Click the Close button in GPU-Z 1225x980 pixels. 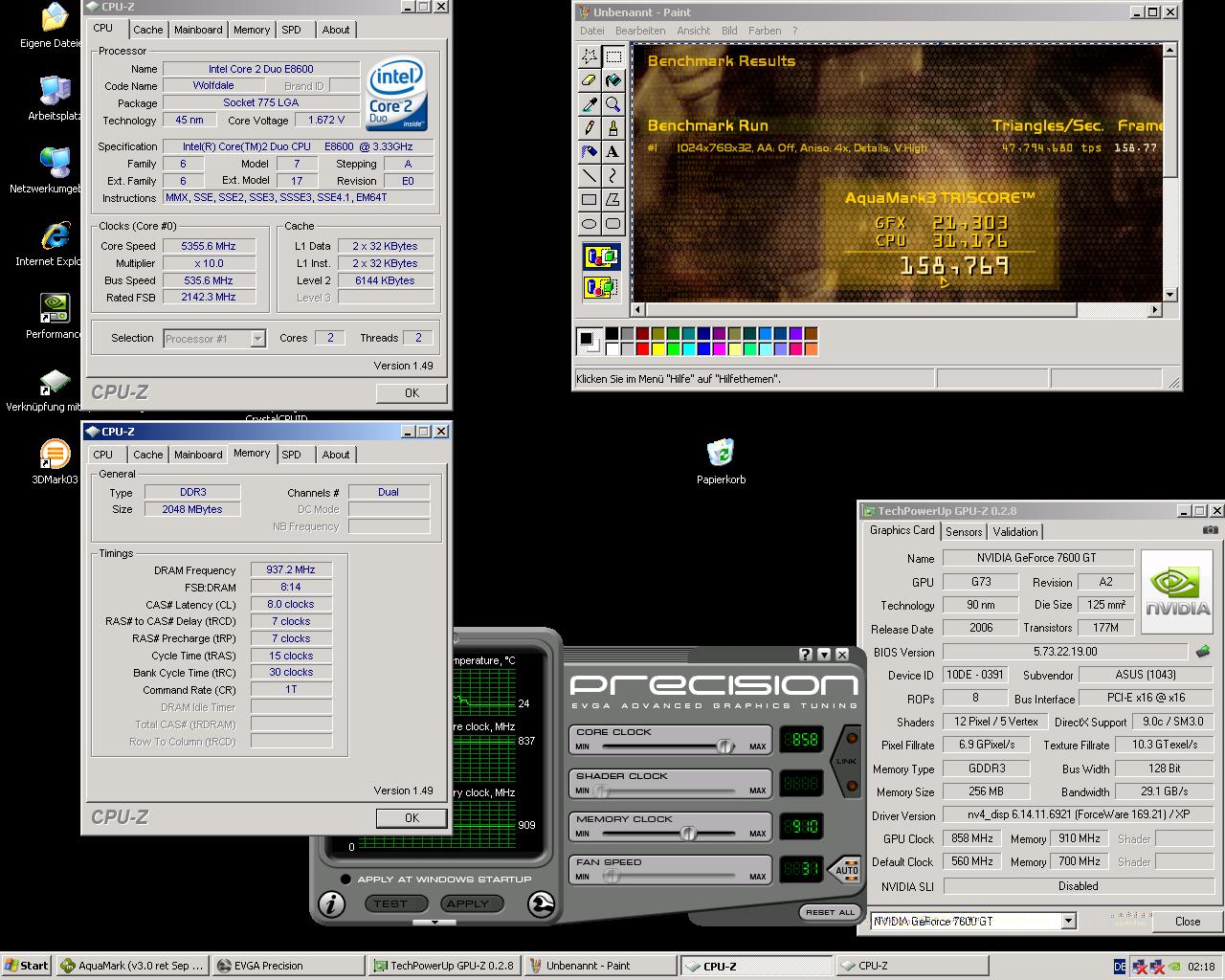pyautogui.click(x=1188, y=922)
